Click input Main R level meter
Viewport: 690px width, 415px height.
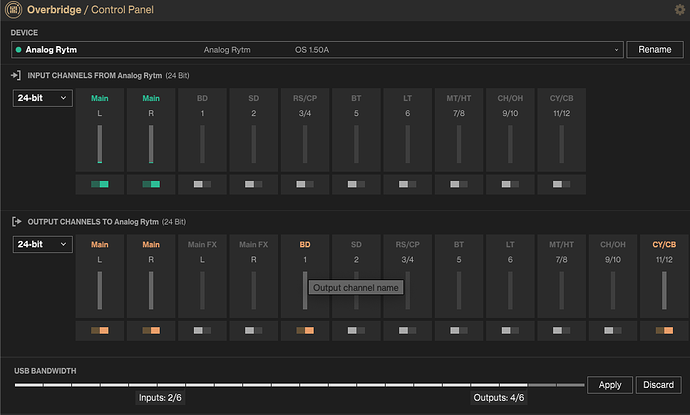[151, 144]
